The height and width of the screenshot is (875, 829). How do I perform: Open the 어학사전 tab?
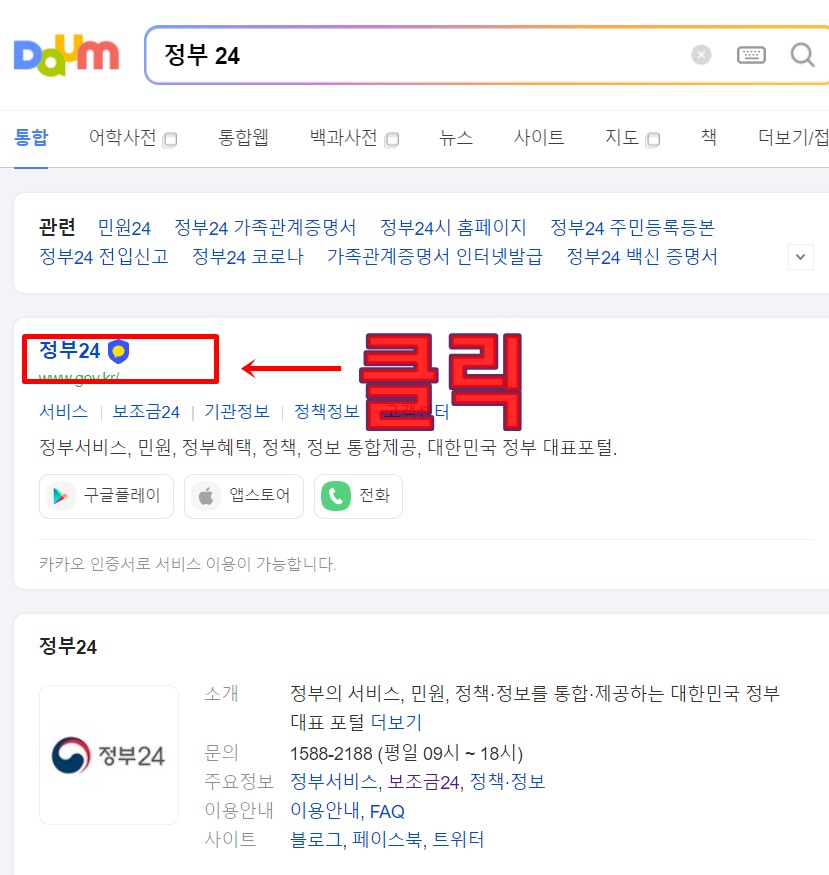[x=122, y=137]
